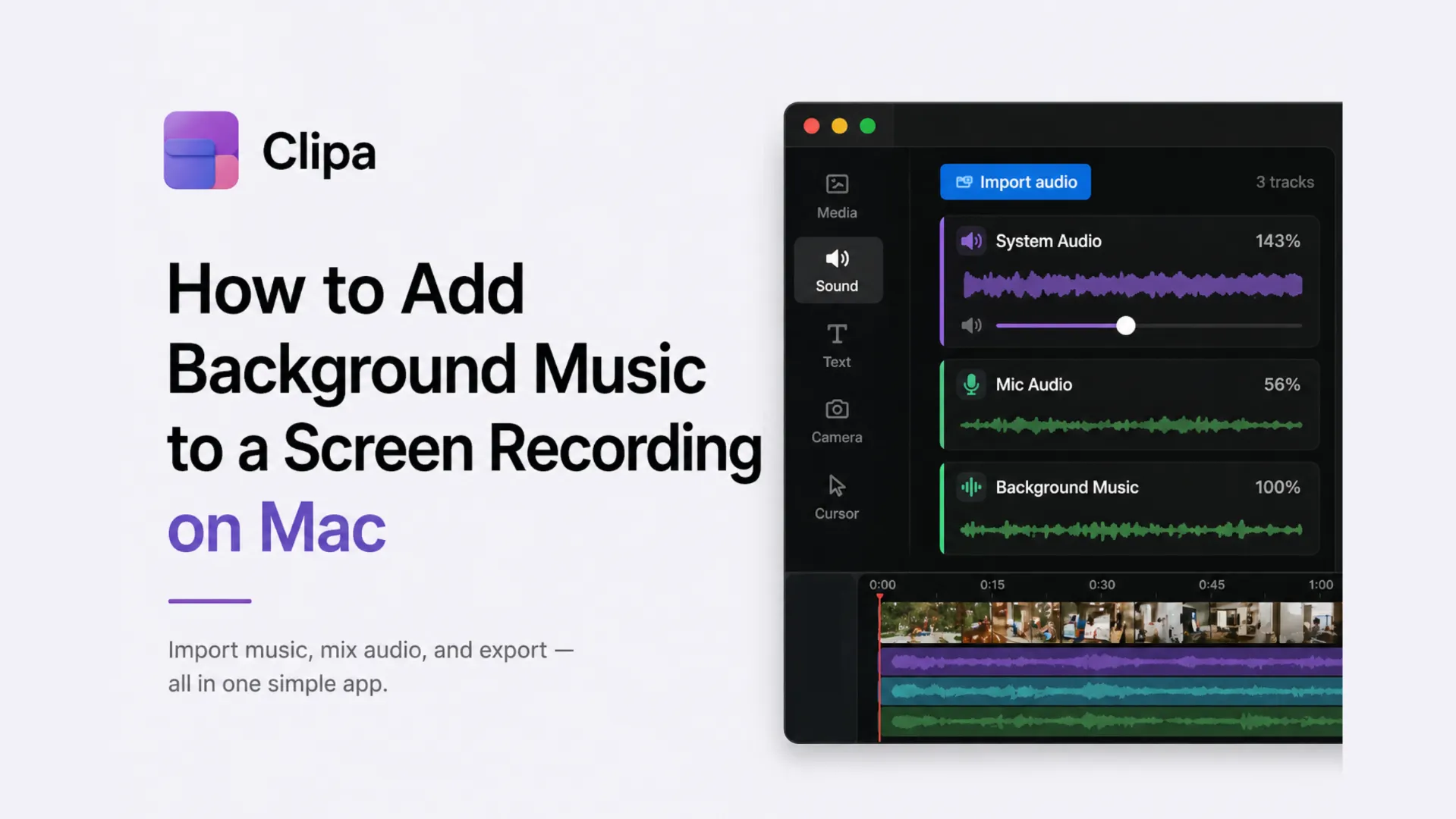Image resolution: width=1456 pixels, height=819 pixels.
Task: Click the Mic Audio waveform
Action: [x=1131, y=425]
